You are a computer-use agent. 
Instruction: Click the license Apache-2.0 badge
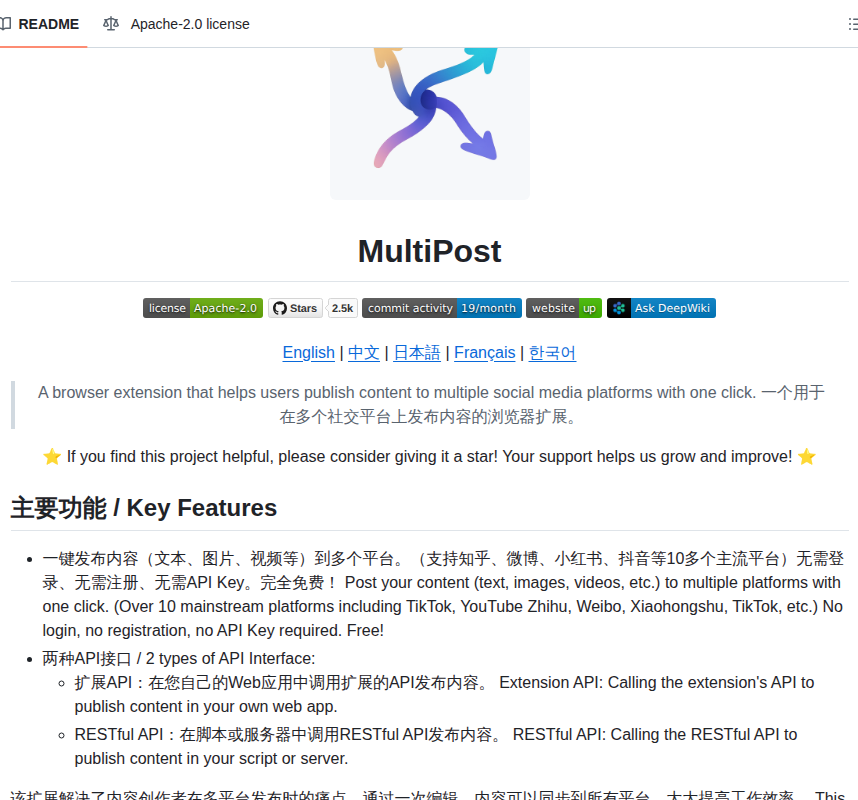(x=203, y=308)
